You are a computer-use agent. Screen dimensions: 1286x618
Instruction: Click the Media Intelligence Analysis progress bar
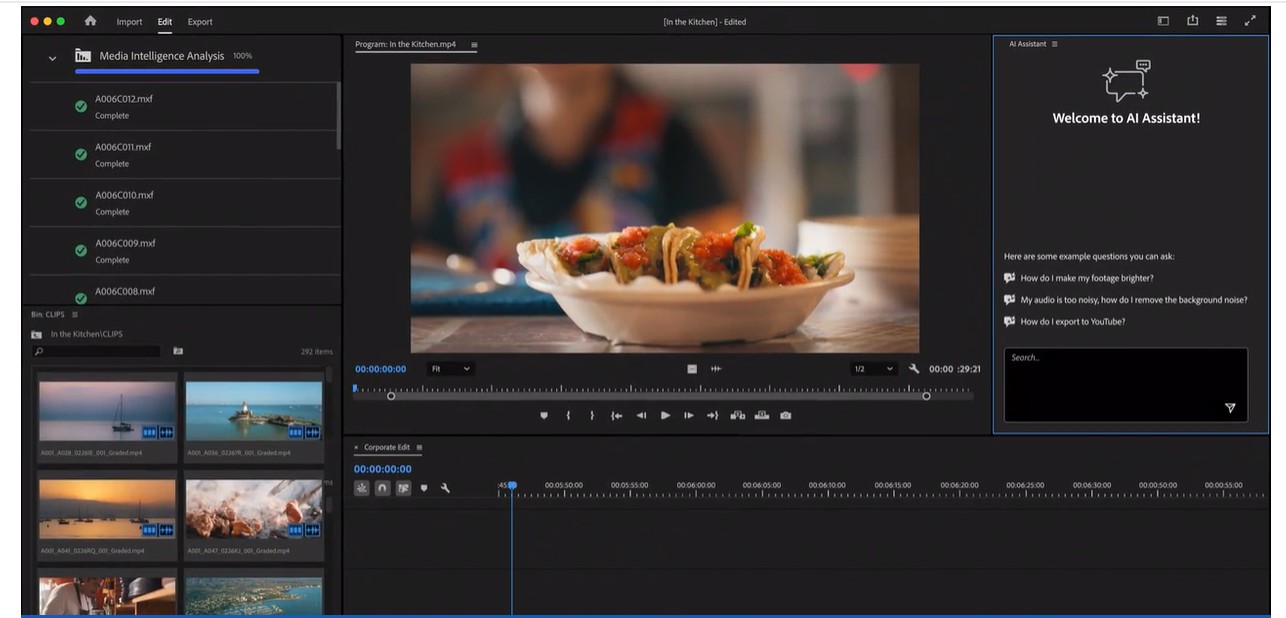tap(167, 71)
